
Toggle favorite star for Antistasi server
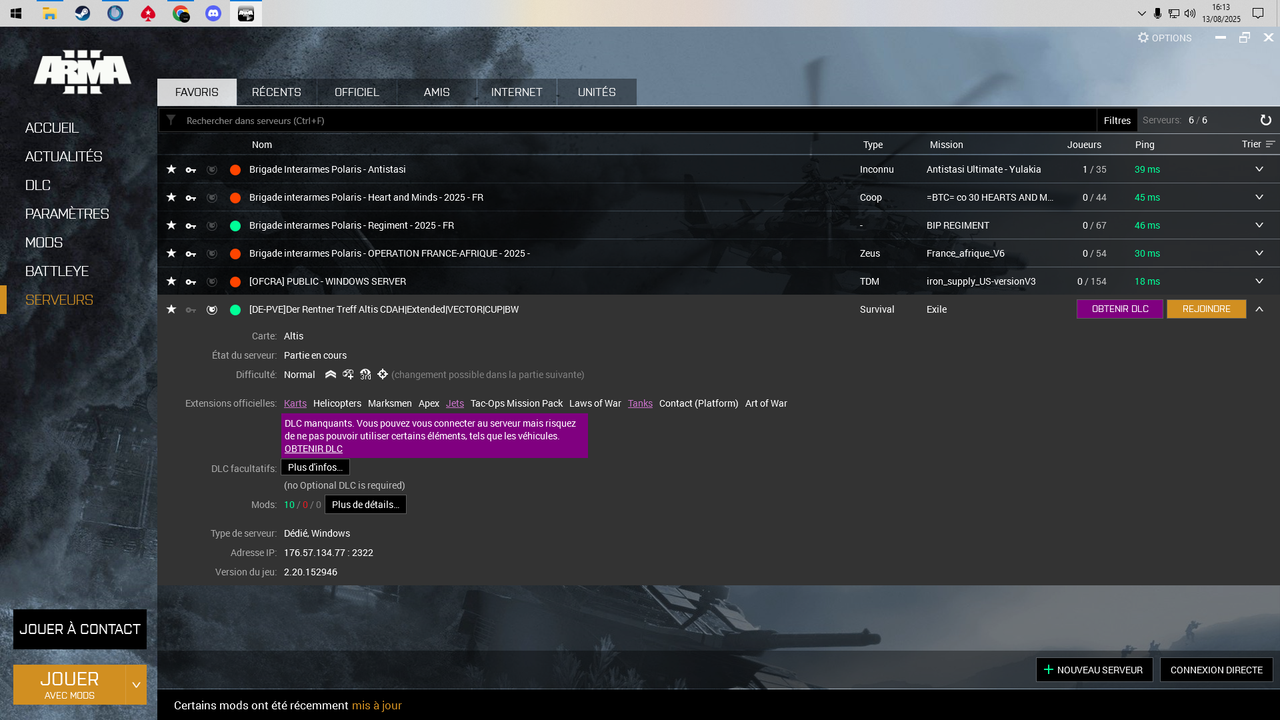(x=171, y=169)
